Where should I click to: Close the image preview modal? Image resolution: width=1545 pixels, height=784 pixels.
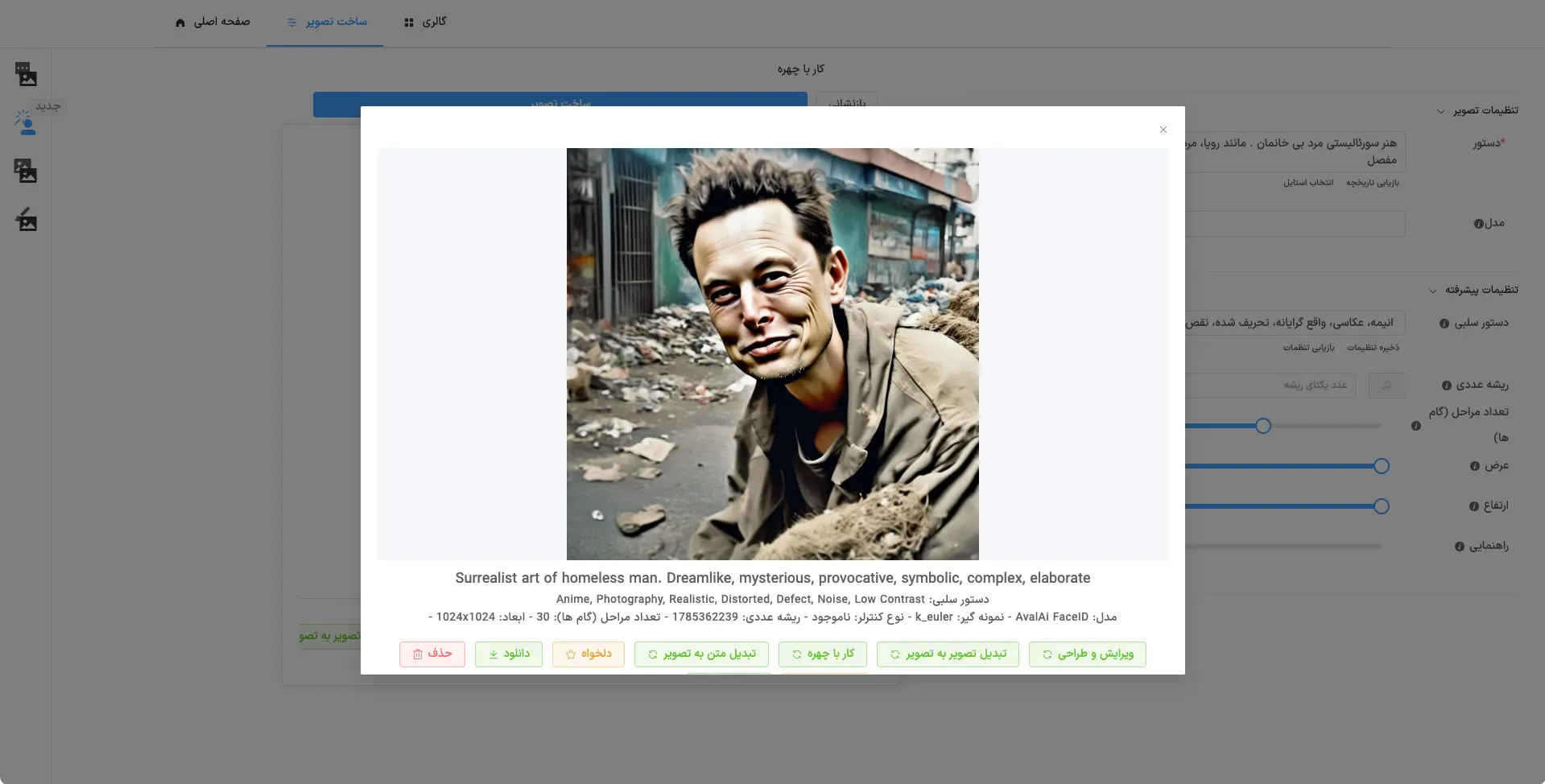tap(1163, 130)
